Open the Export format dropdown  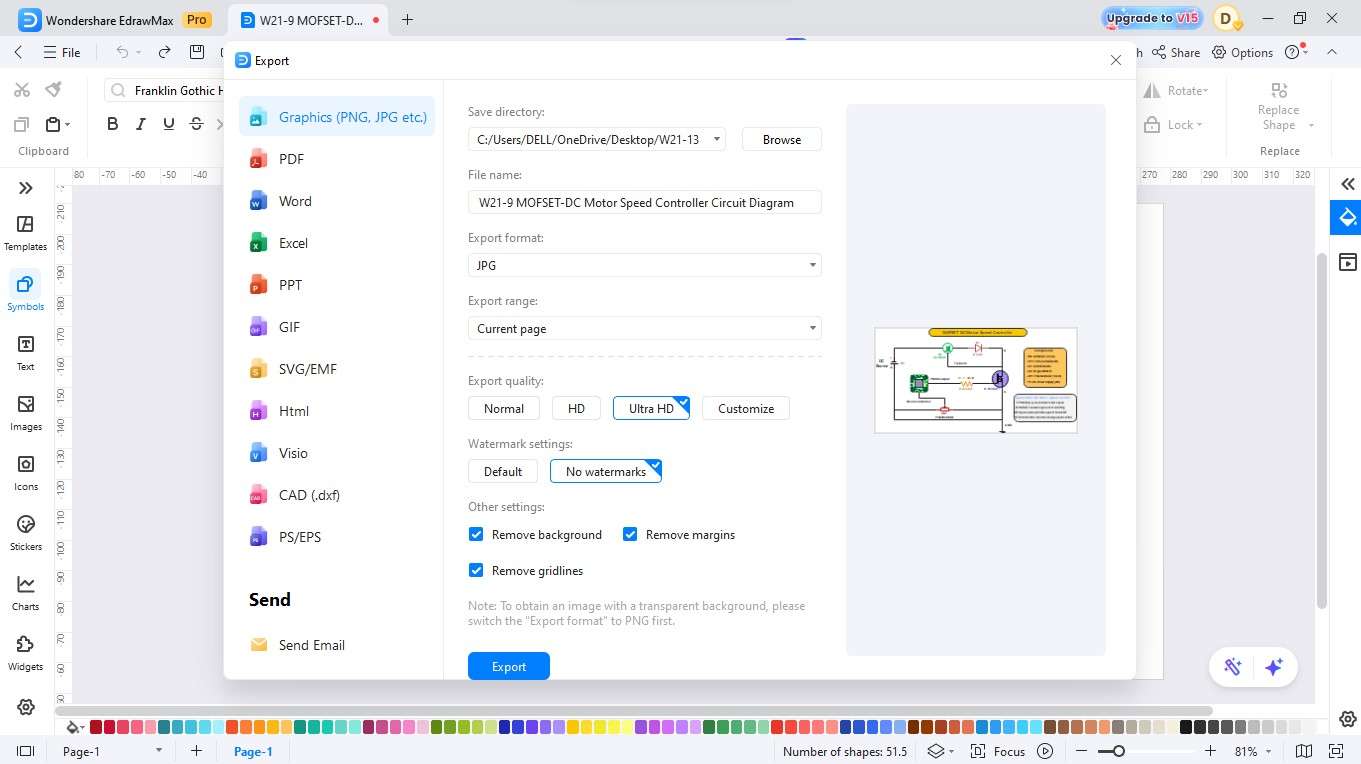tap(812, 265)
